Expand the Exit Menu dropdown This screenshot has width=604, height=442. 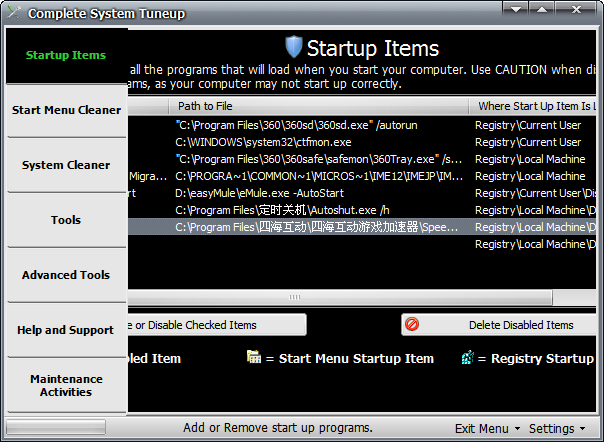[487, 428]
